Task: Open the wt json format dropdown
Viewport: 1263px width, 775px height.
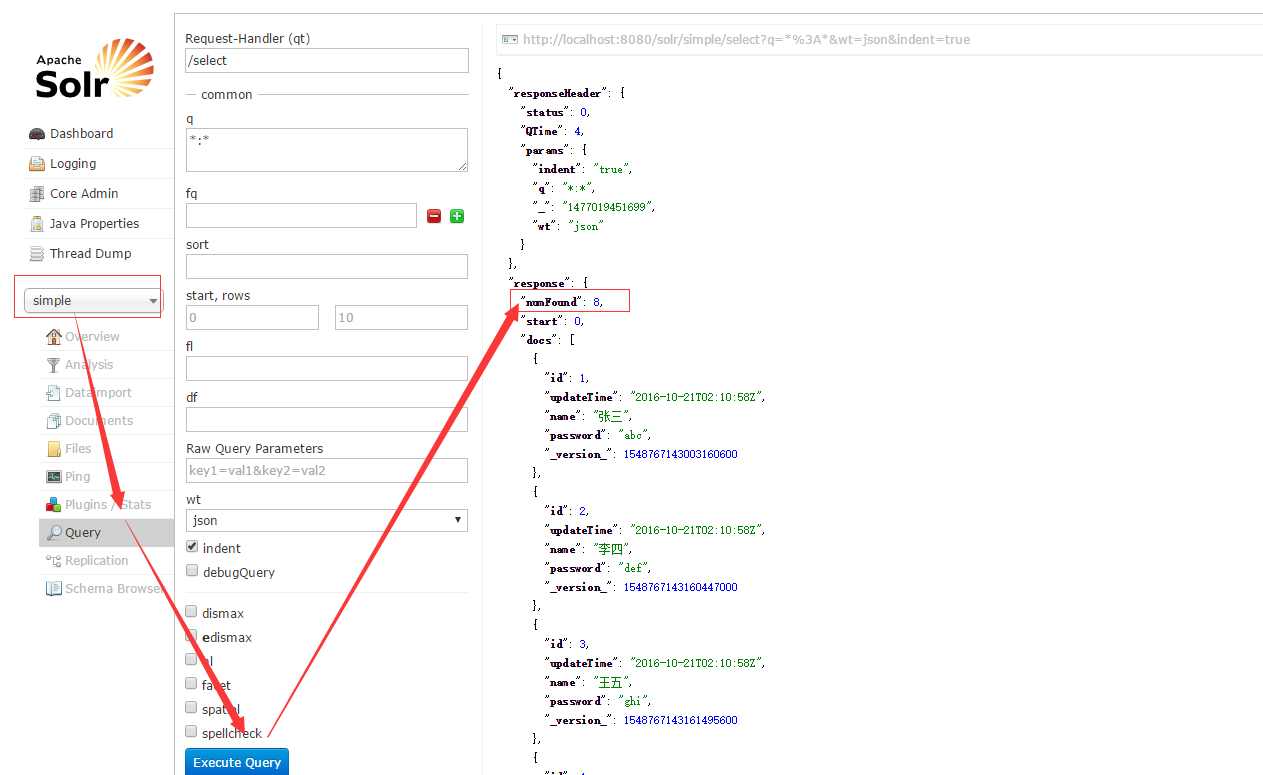Action: 326,520
